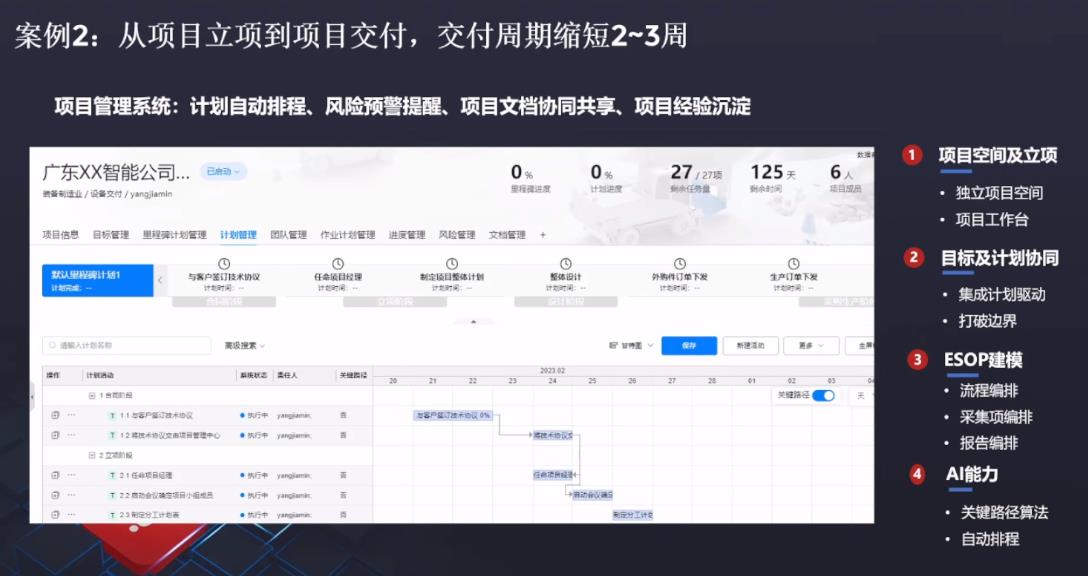The image size is (1088, 576).
Task: Switch to 风险管理 tab
Action: coord(457,235)
